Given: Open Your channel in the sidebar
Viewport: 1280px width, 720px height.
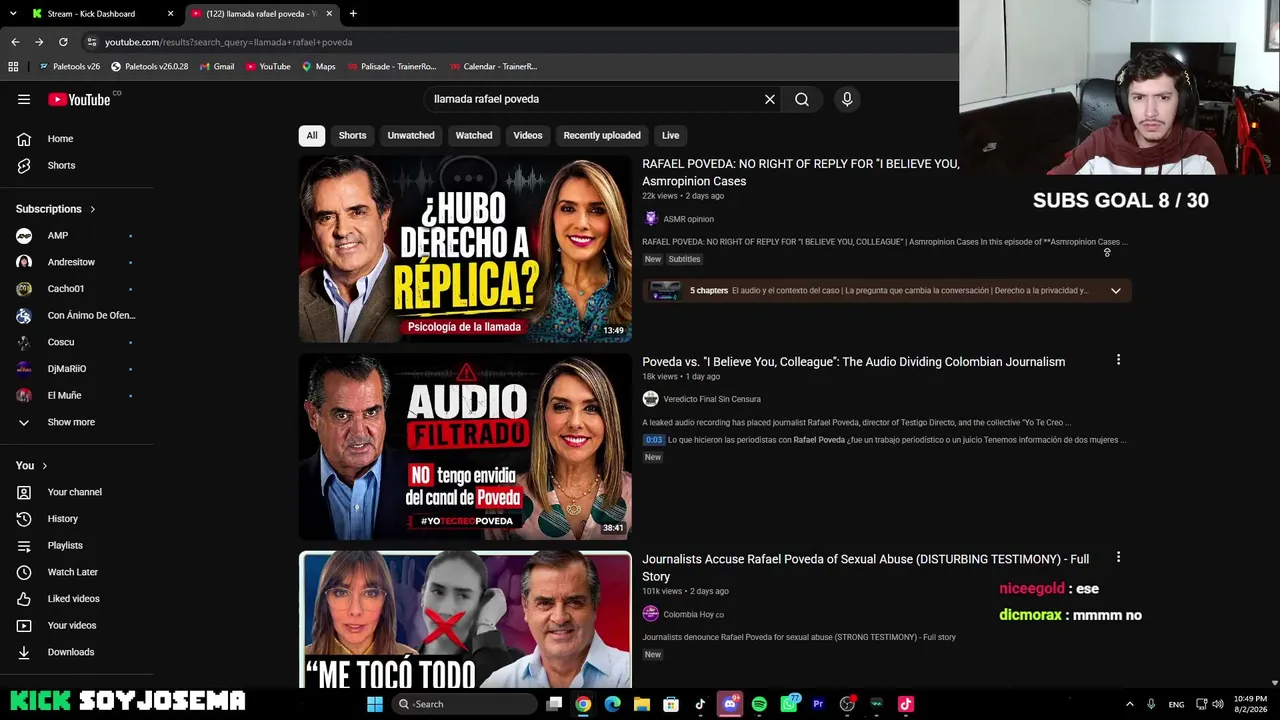Looking at the screenshot, I should pyautogui.click(x=76, y=492).
